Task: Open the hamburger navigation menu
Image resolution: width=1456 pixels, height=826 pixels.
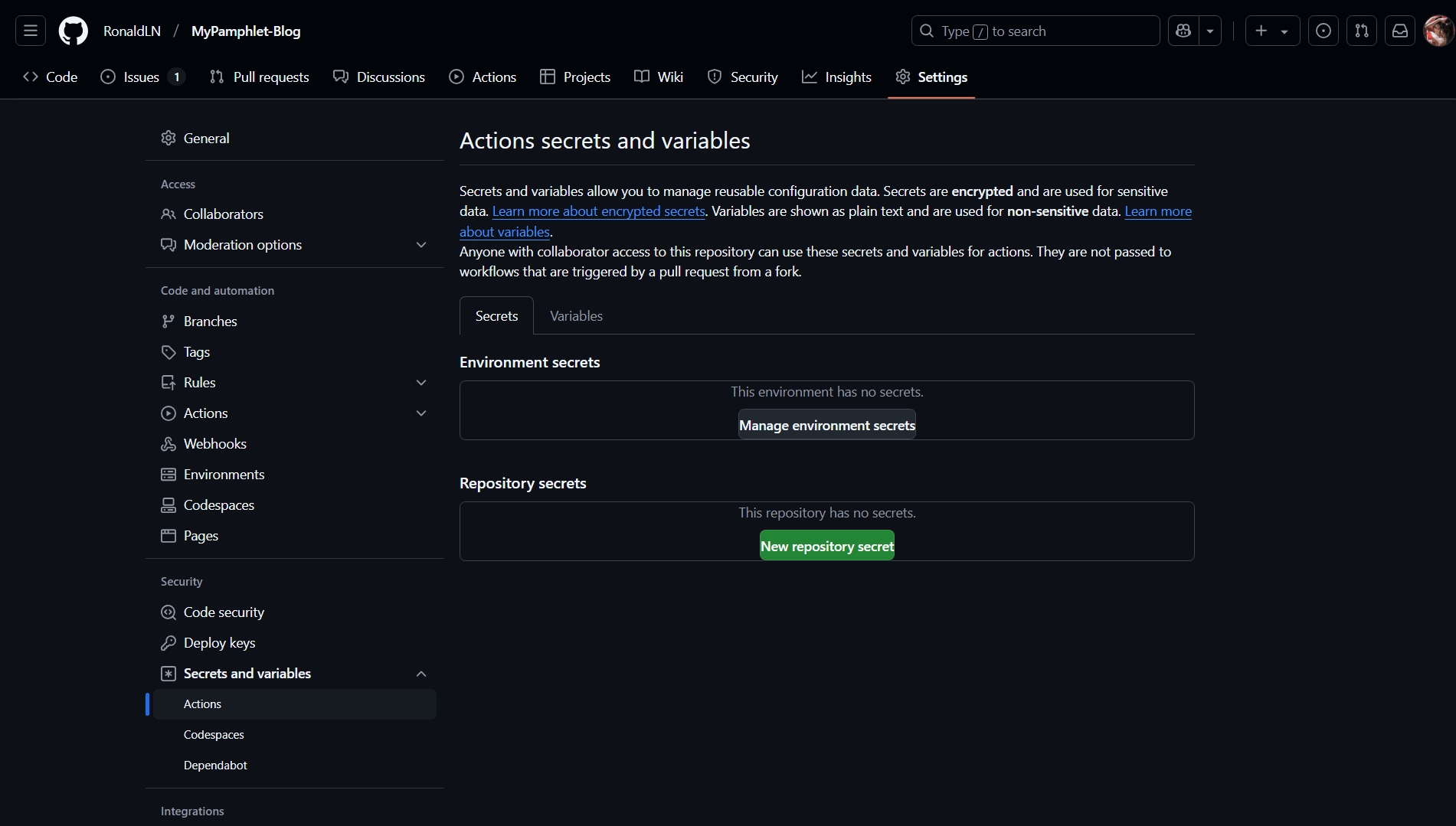Action: coord(31,31)
